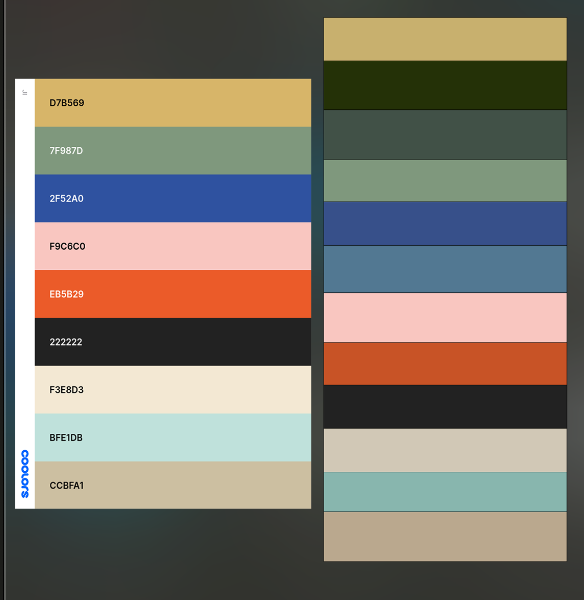The image size is (584, 600).
Task: Pick the dark slate green band on right
Action: [445, 135]
